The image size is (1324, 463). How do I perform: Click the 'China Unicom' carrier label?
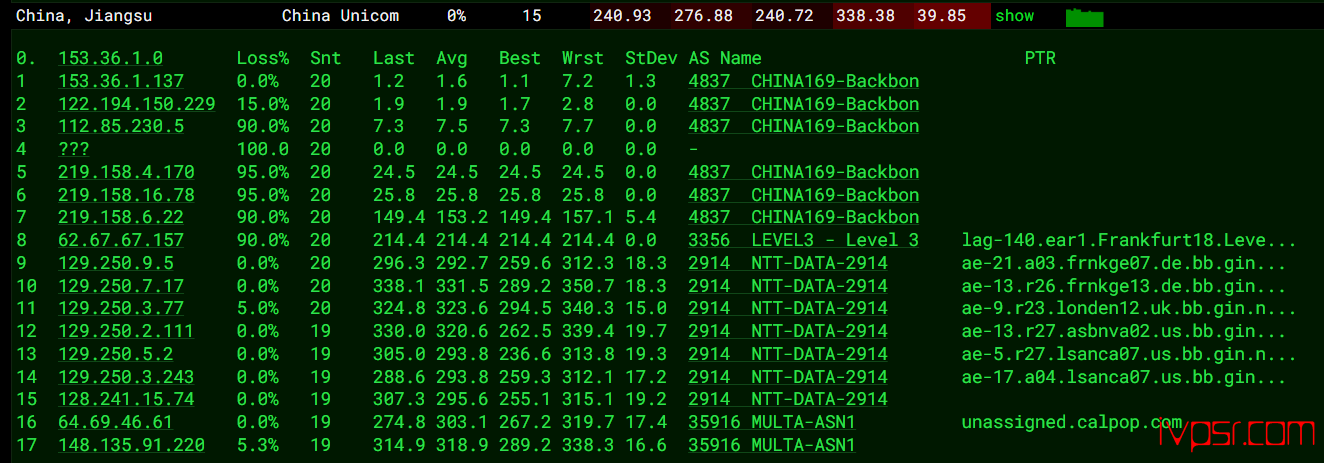point(340,16)
